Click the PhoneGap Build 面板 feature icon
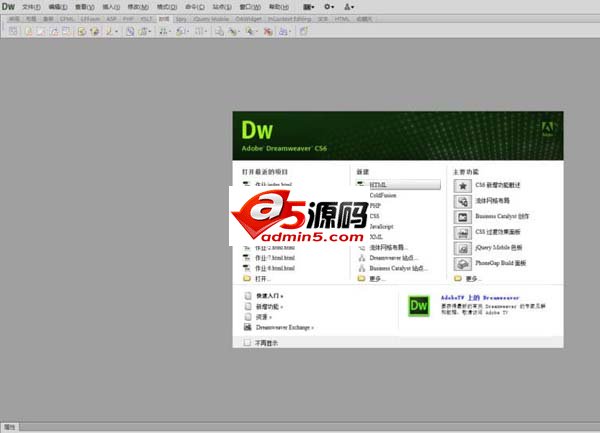The image size is (600, 433). pyautogui.click(x=463, y=264)
